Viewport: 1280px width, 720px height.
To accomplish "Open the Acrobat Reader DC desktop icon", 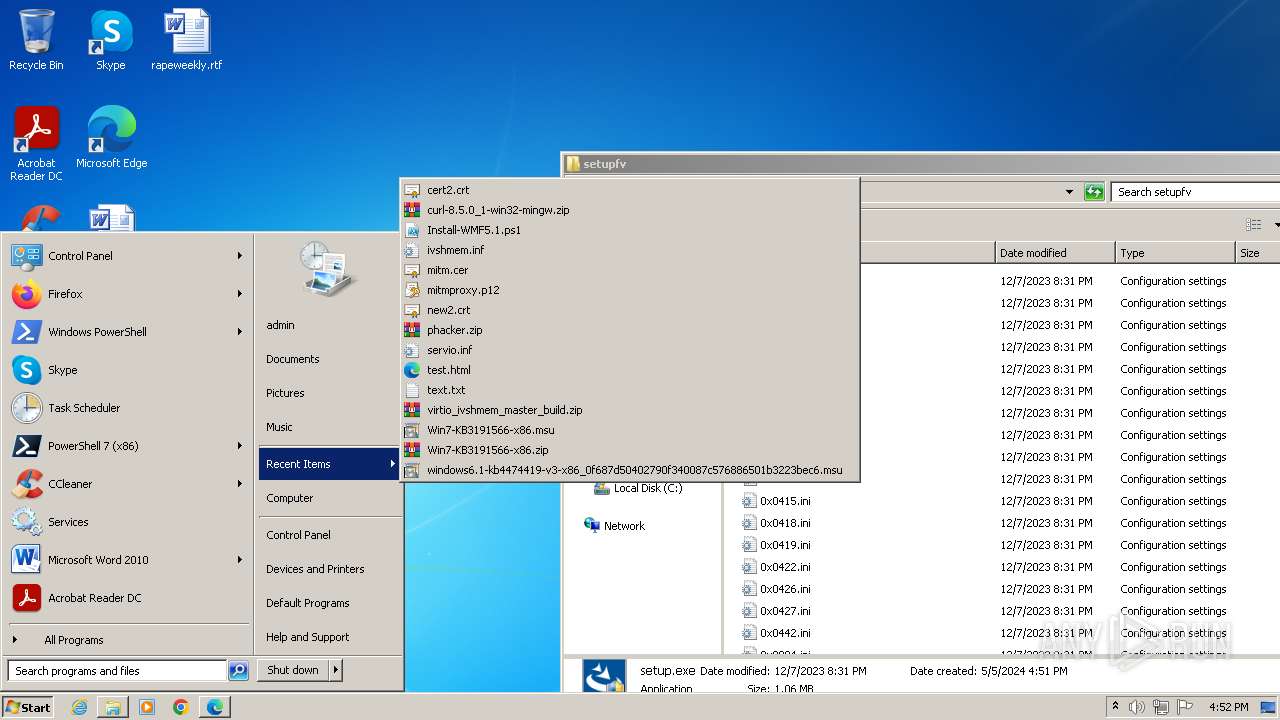I will [36, 144].
